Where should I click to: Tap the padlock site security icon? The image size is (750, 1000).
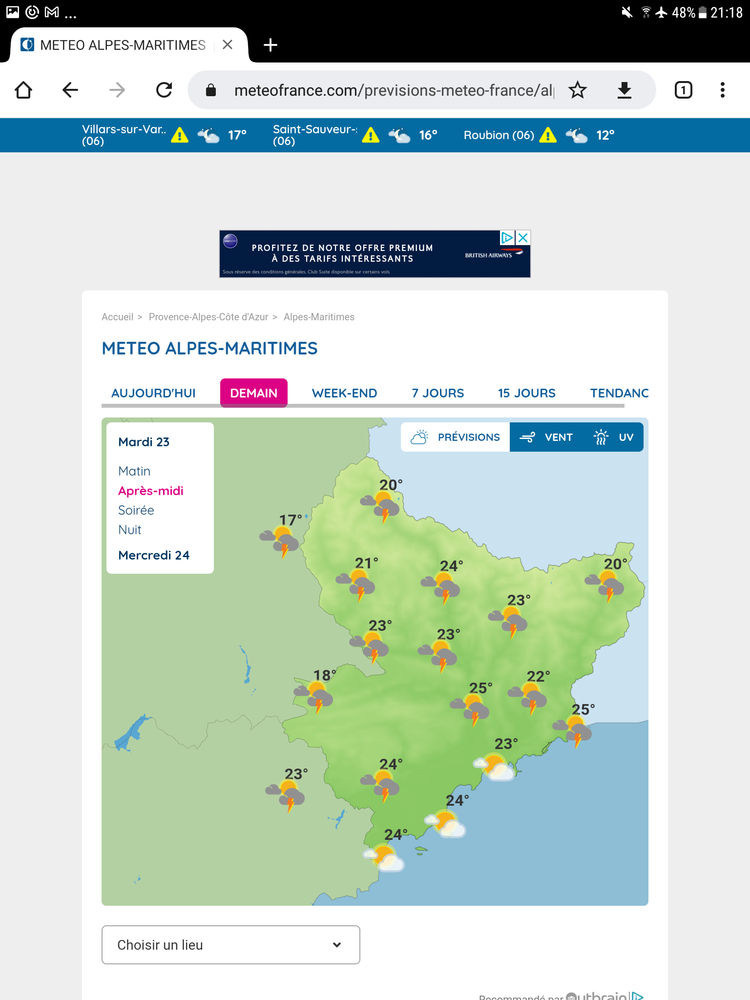pyautogui.click(x=211, y=91)
